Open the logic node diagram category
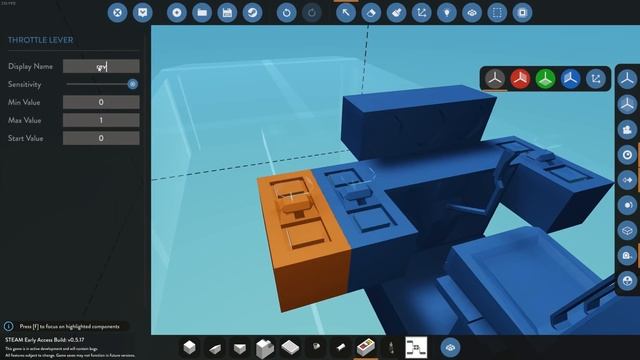 pos(416,347)
